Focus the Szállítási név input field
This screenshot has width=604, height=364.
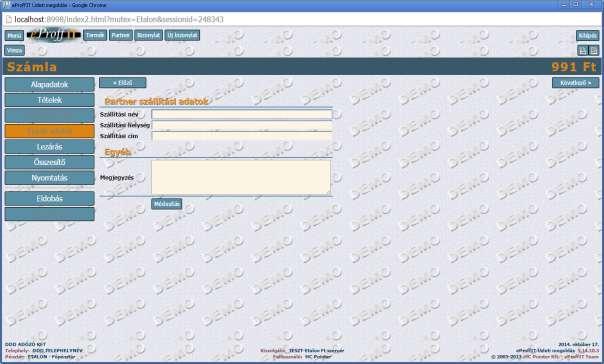(x=242, y=114)
